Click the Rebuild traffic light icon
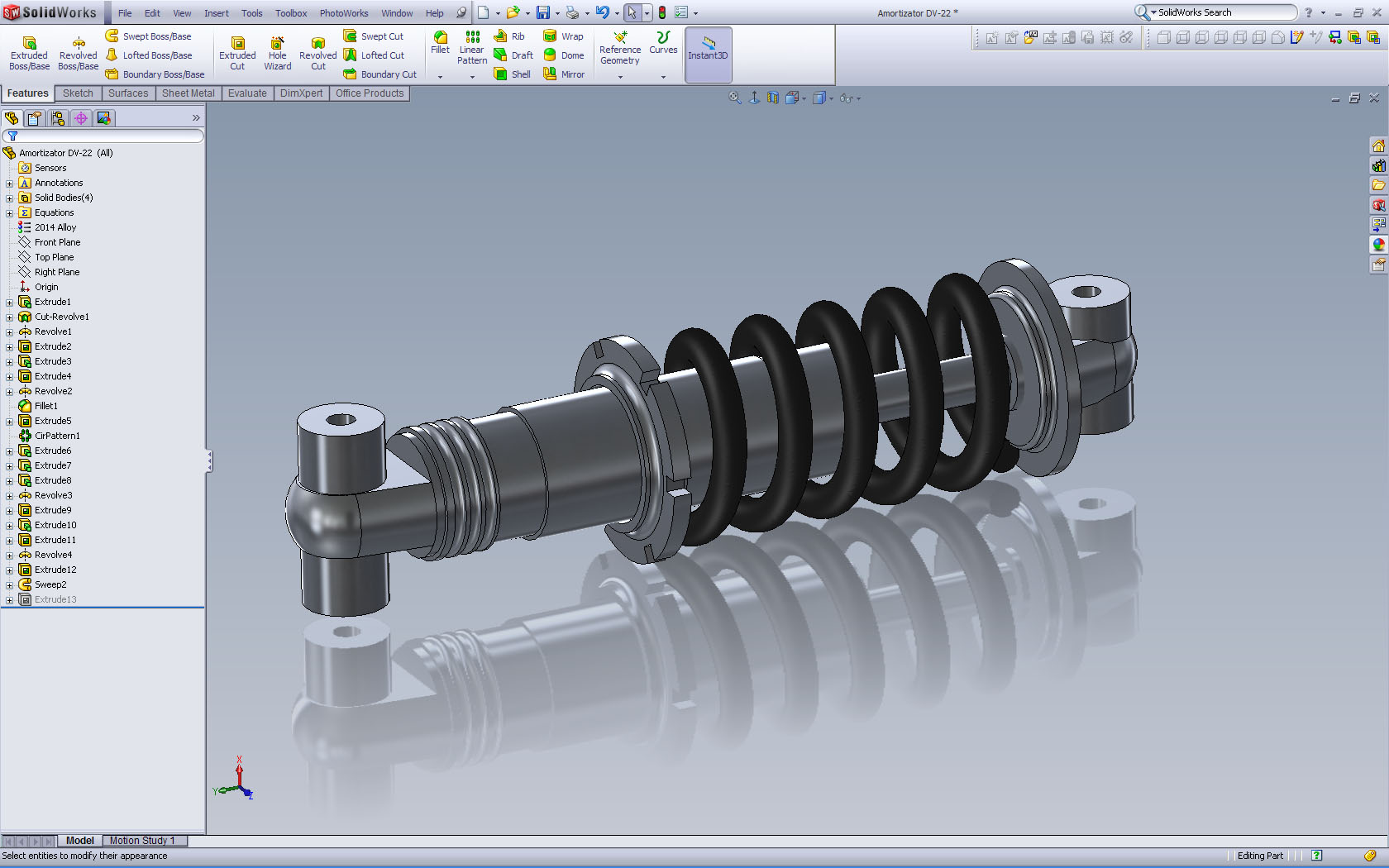The image size is (1389, 868). [662, 12]
